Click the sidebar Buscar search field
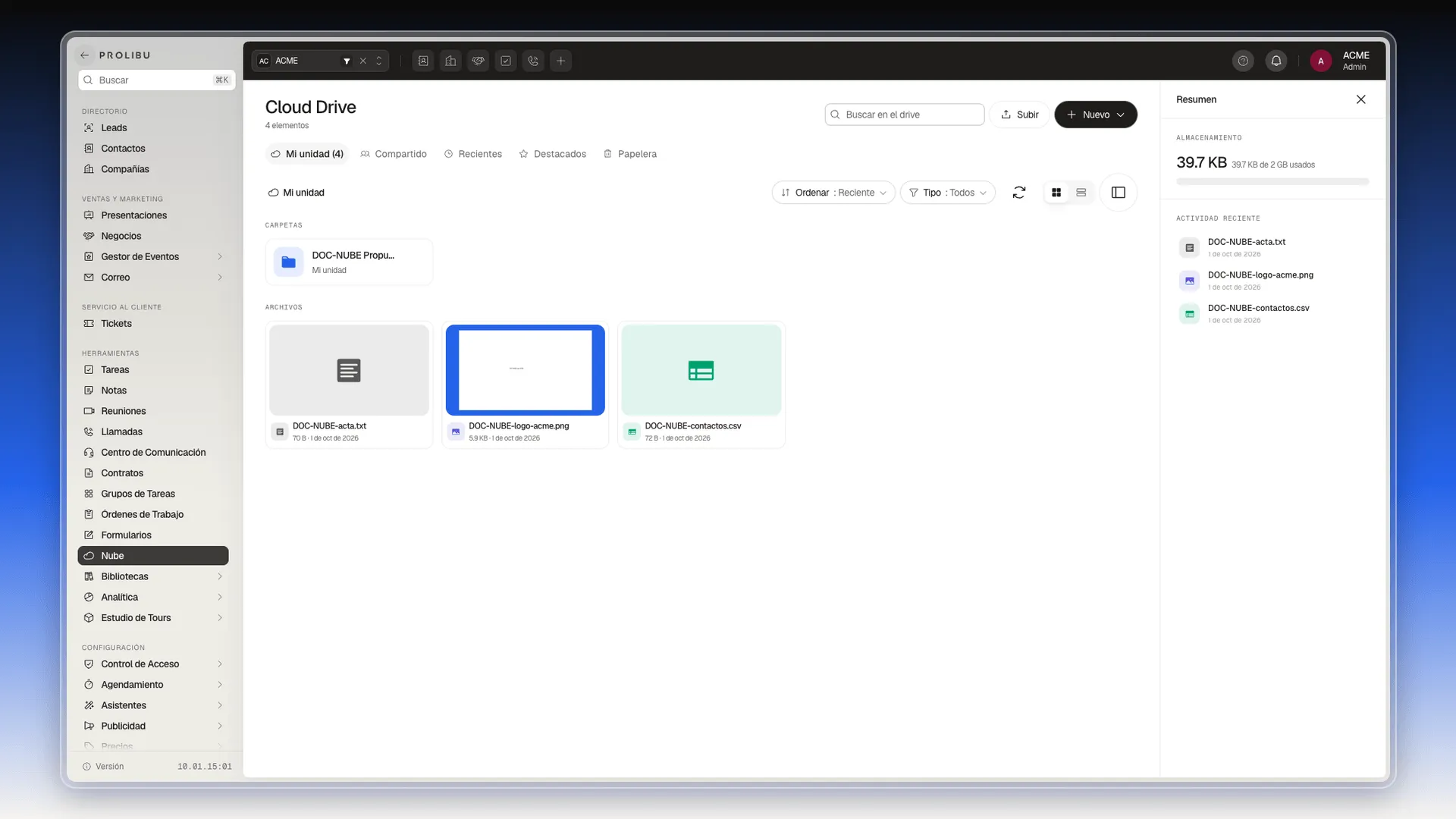This screenshot has width=1456, height=819. (x=157, y=80)
